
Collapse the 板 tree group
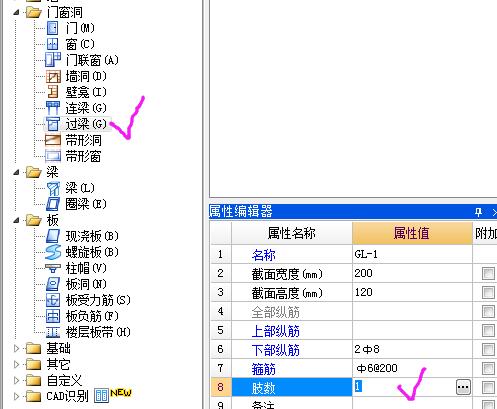pyautogui.click(x=16, y=220)
